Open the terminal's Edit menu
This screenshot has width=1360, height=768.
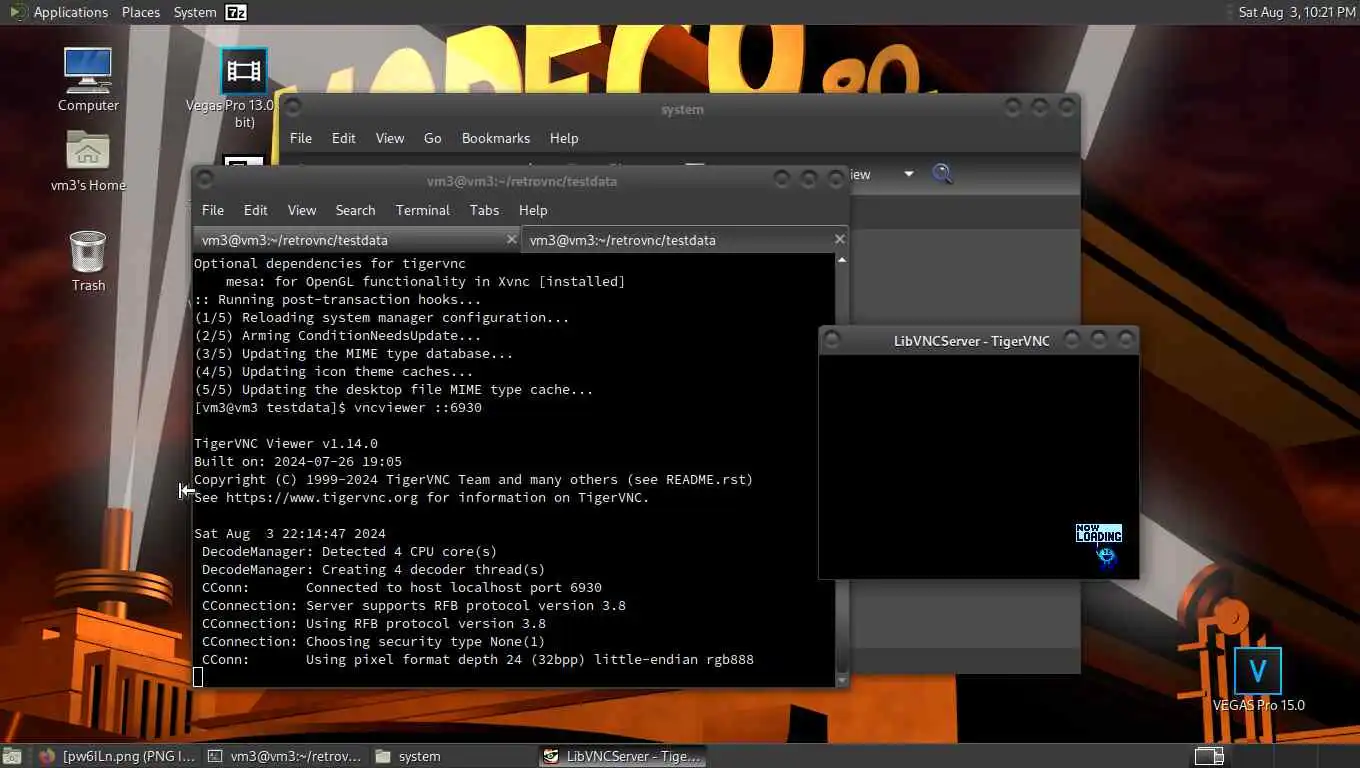point(255,210)
